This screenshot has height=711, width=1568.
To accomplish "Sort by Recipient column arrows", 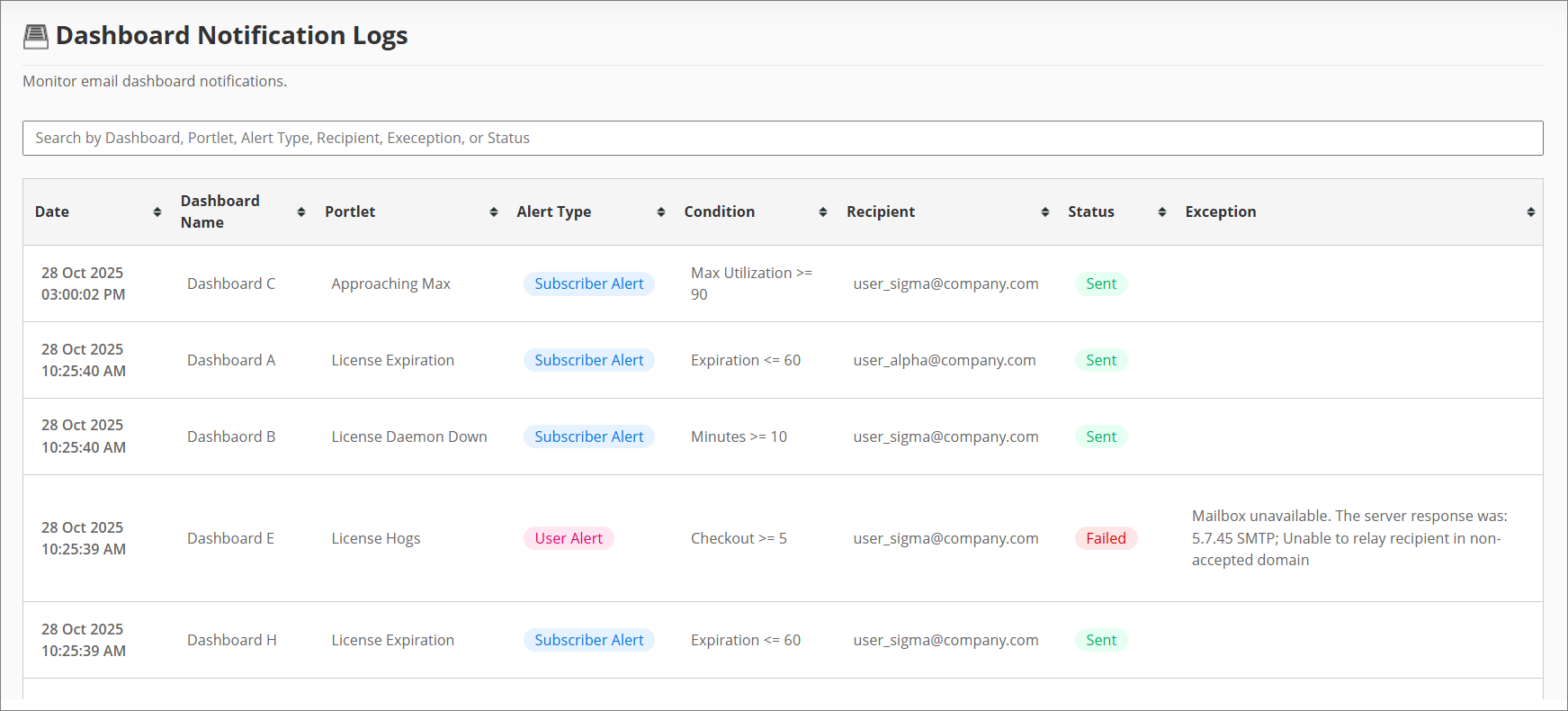I will click(1045, 211).
